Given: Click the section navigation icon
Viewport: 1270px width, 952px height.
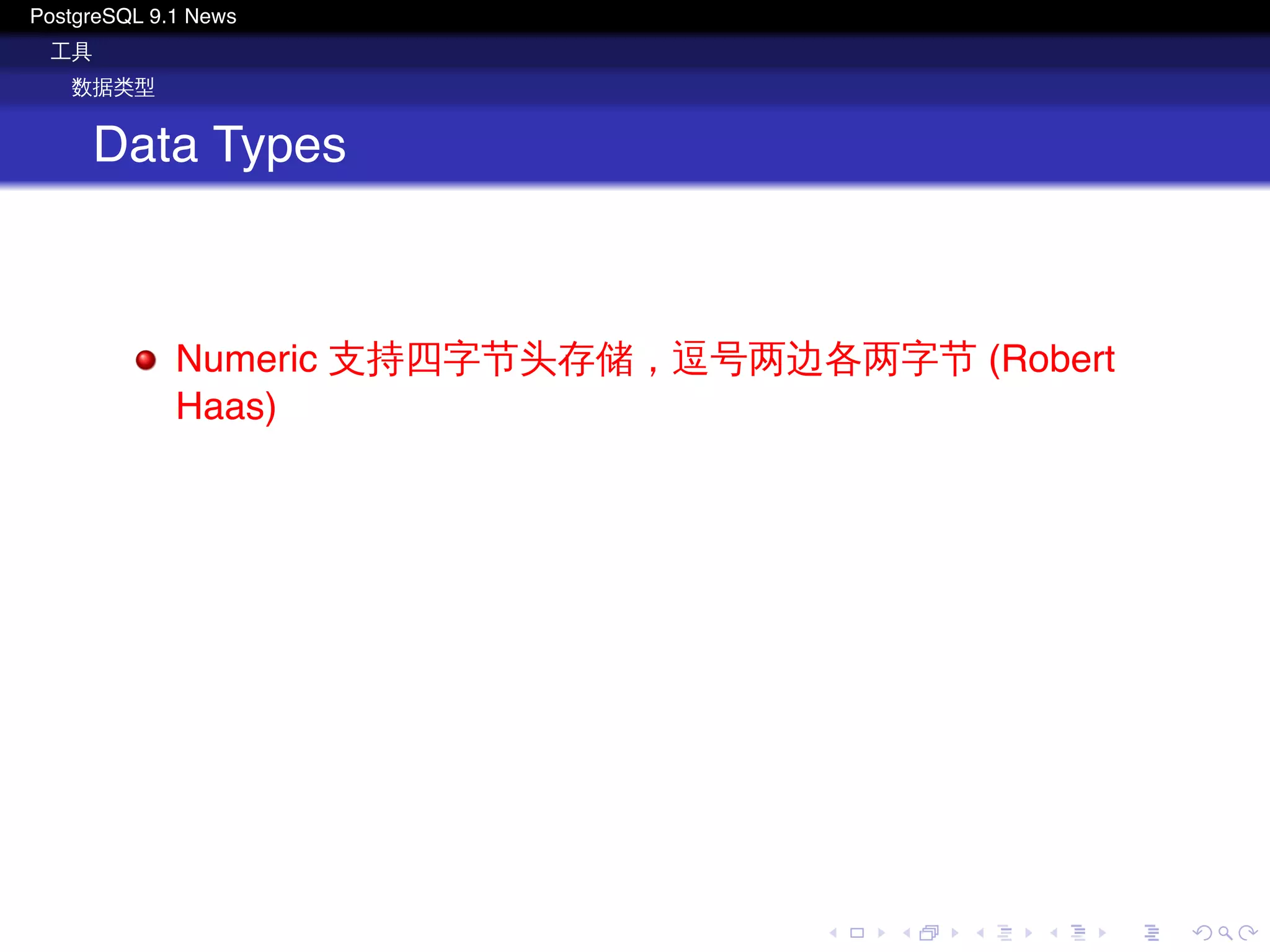Looking at the screenshot, I should pos(1079,933).
